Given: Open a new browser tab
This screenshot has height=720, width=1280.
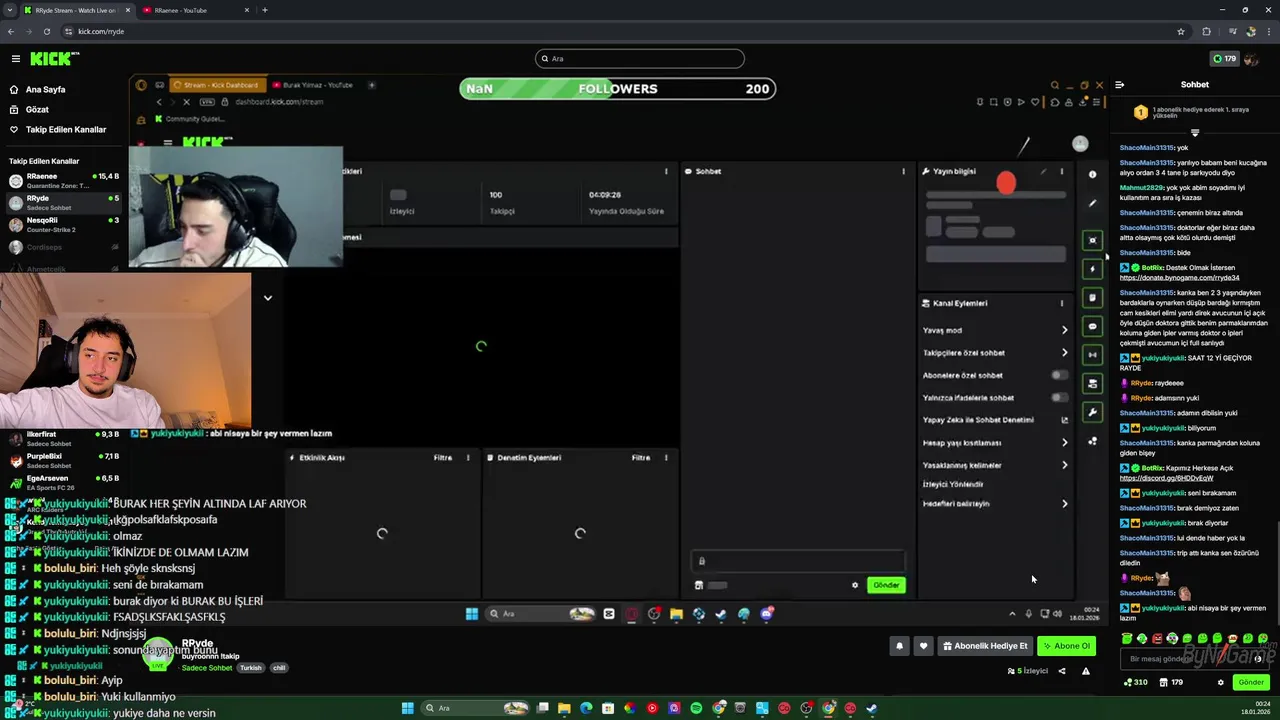Looking at the screenshot, I should 264,10.
